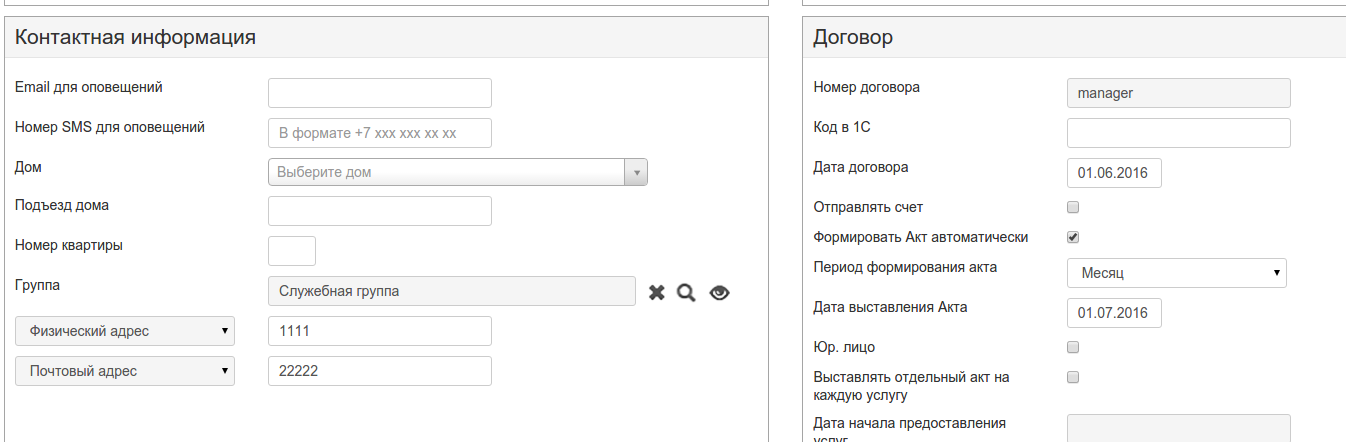Enable the Отправлять счет checkbox
Screen dimensions: 1346x442
[x=1073, y=207]
